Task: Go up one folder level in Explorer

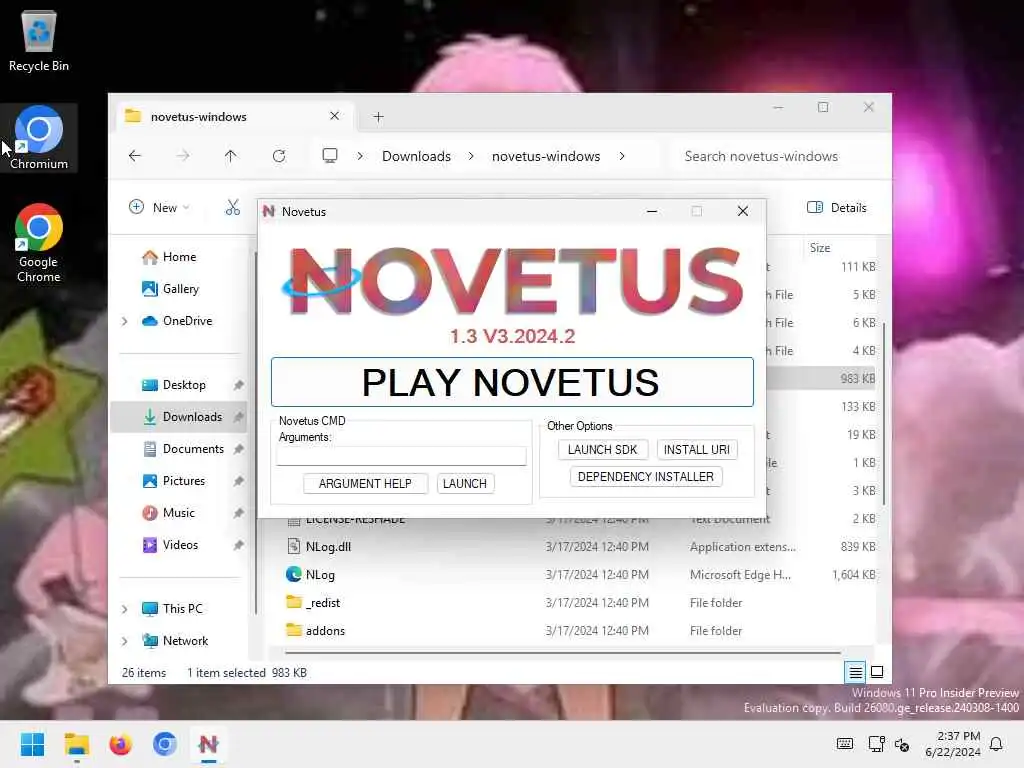Action: click(x=231, y=156)
